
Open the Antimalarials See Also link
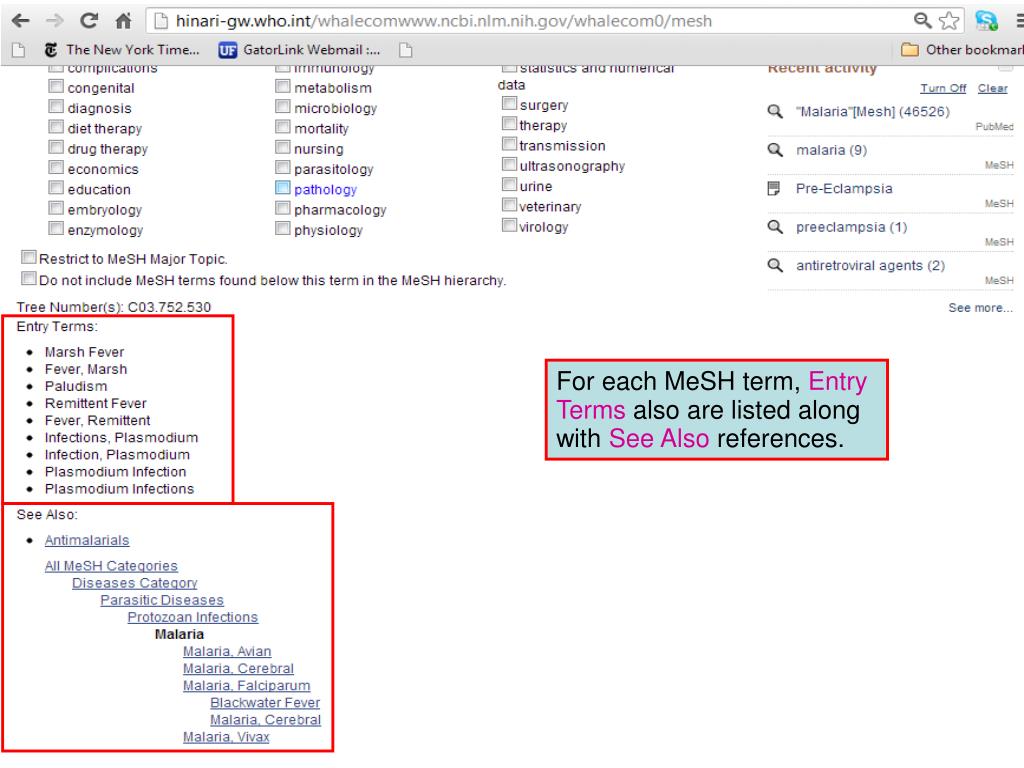coord(87,541)
